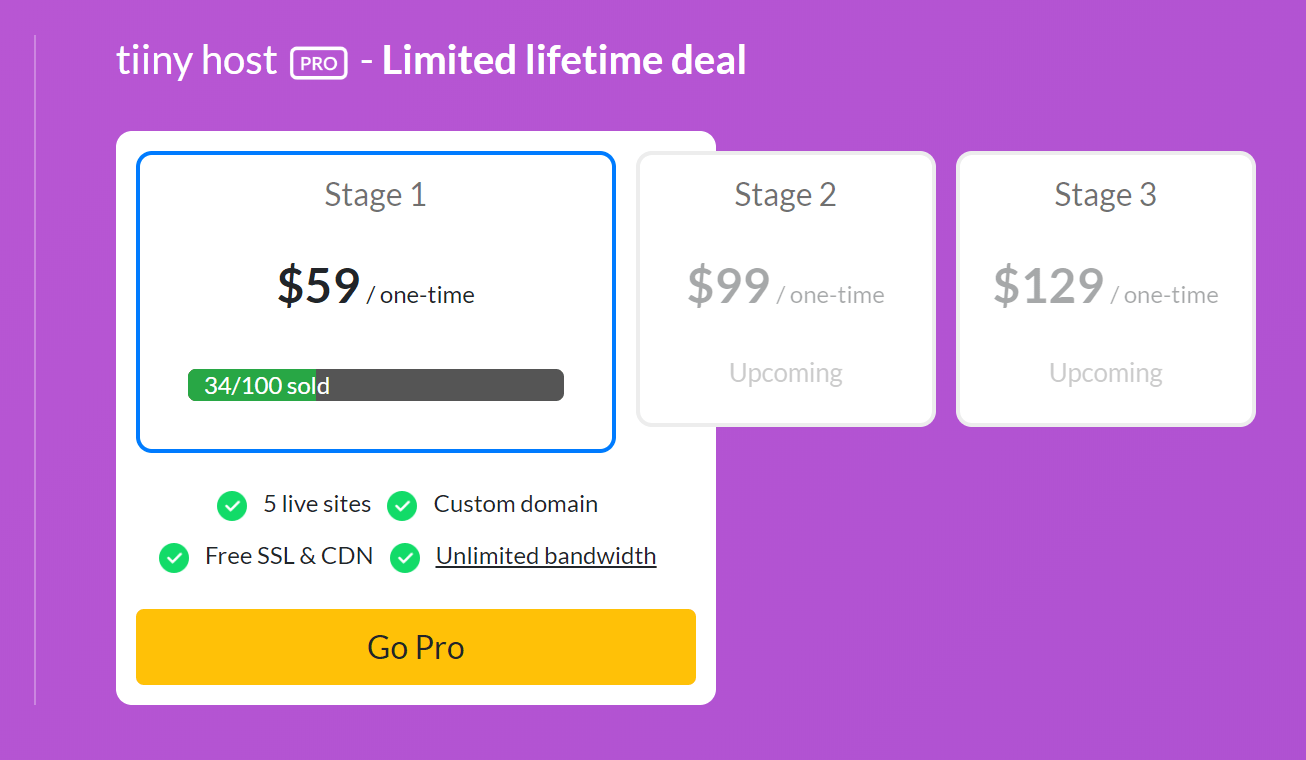Click the tiiny host logo text
The width and height of the screenshot is (1306, 760).
[x=197, y=61]
